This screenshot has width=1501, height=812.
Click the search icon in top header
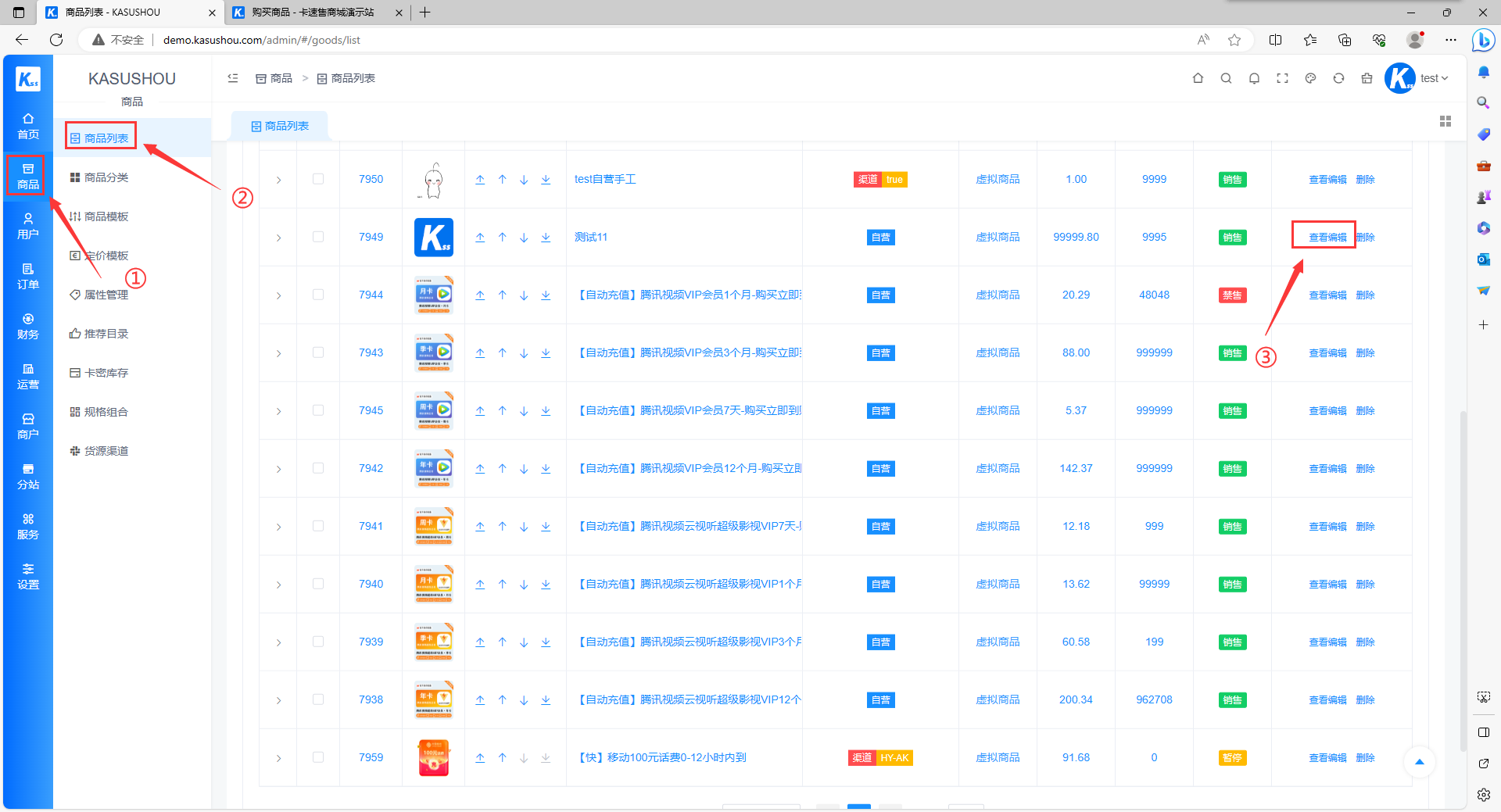point(1226,78)
